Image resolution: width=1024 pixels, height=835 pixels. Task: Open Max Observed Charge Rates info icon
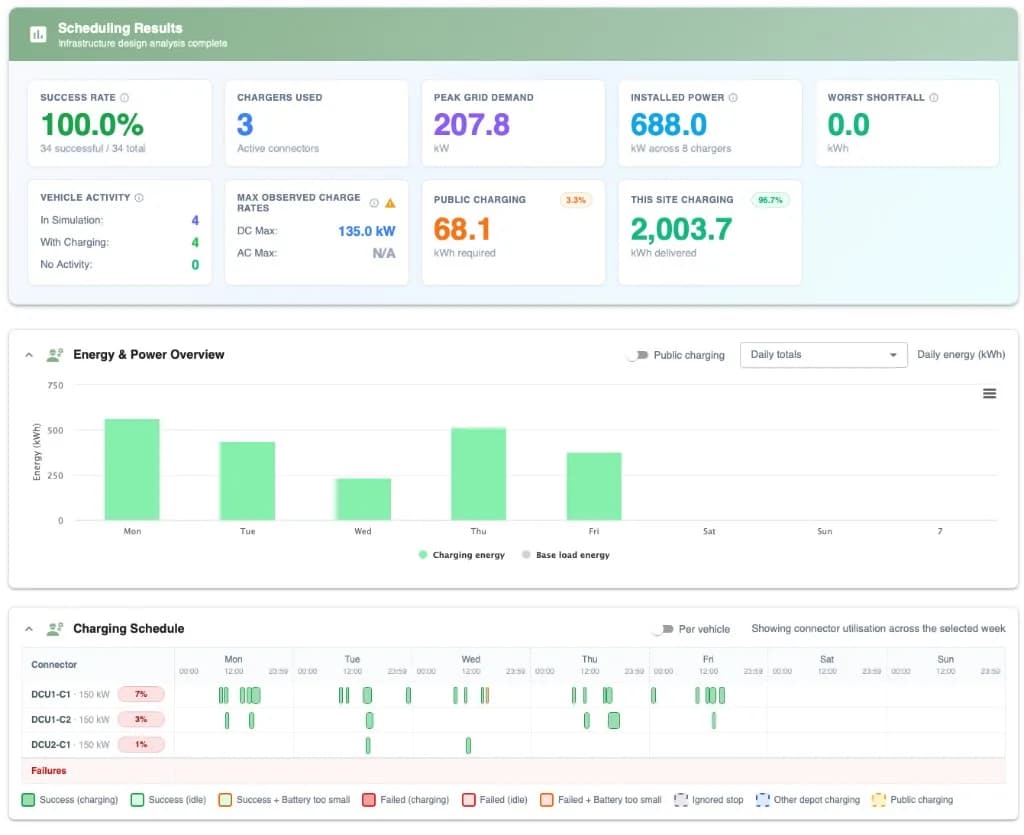point(374,203)
